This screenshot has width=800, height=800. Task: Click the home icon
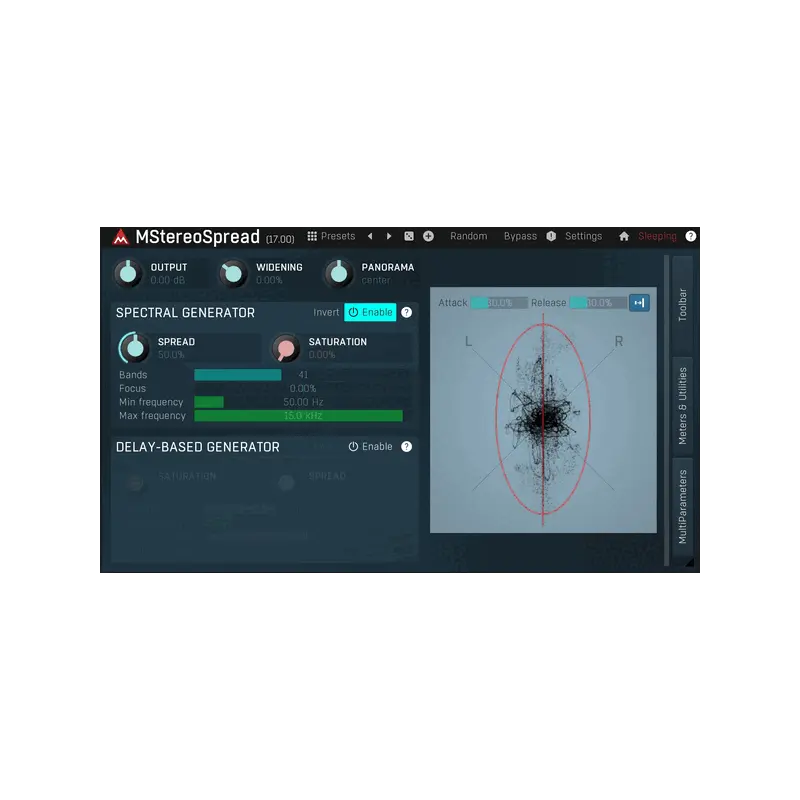[624, 236]
